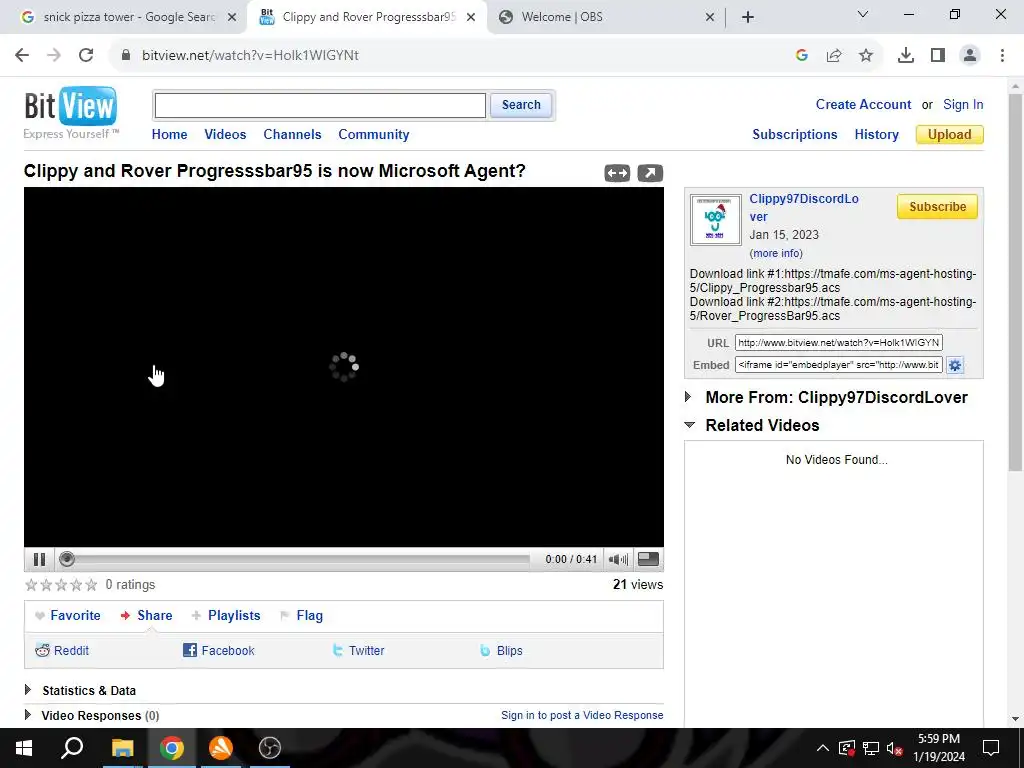1024x768 pixels.
Task: Widen the player with the double-arrow icon
Action: pyautogui.click(x=617, y=173)
